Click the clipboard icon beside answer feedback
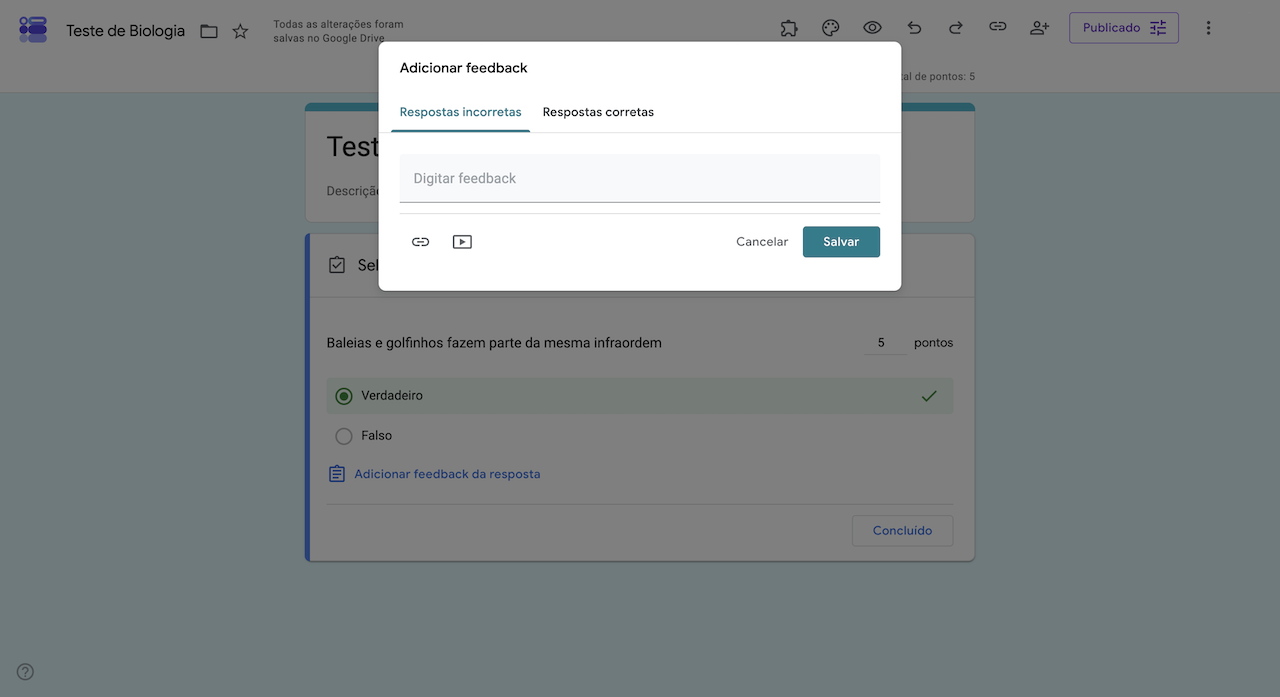Image resolution: width=1280 pixels, height=697 pixels. coord(337,474)
